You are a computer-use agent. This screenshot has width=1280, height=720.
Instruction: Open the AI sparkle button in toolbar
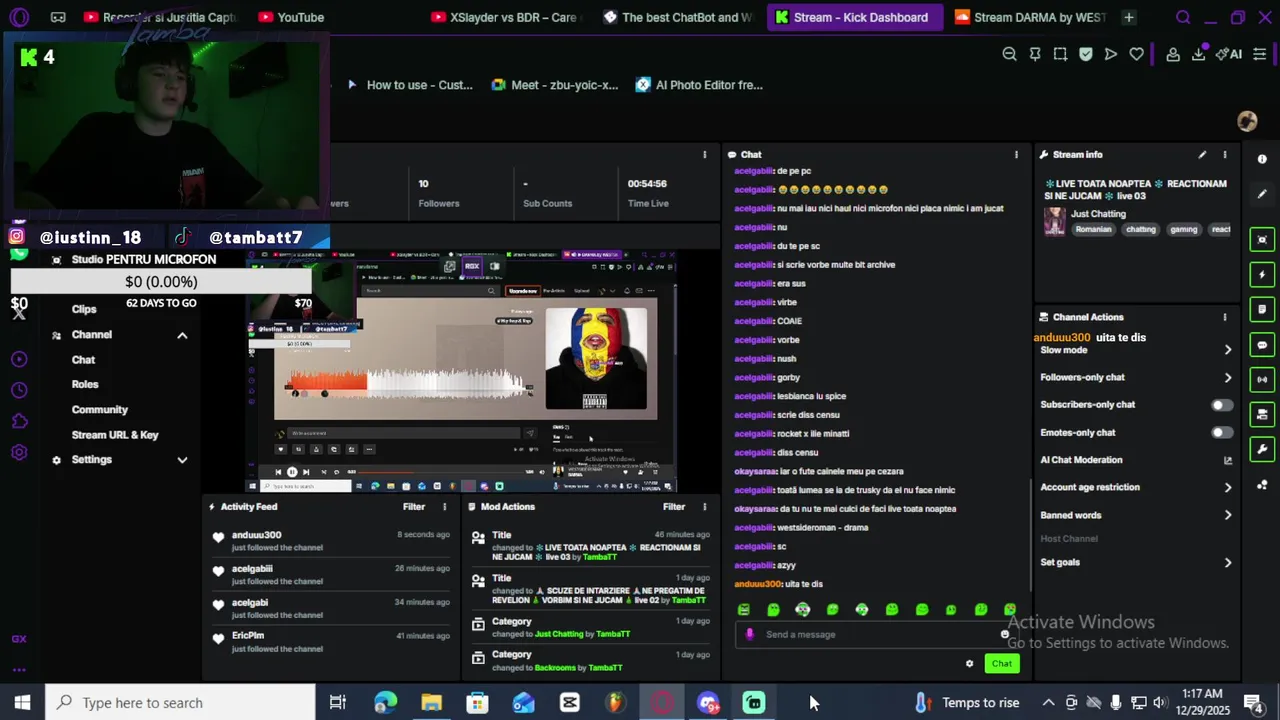pos(1229,54)
